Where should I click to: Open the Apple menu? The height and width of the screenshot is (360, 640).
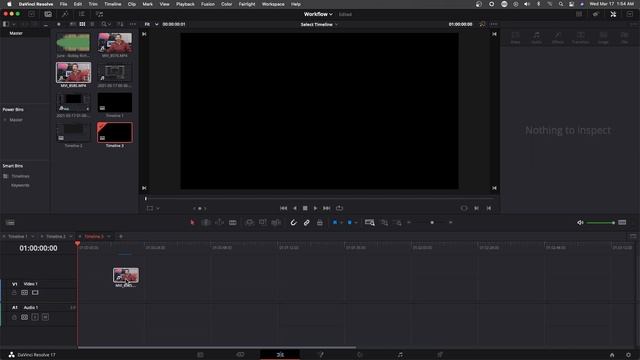[9, 4]
